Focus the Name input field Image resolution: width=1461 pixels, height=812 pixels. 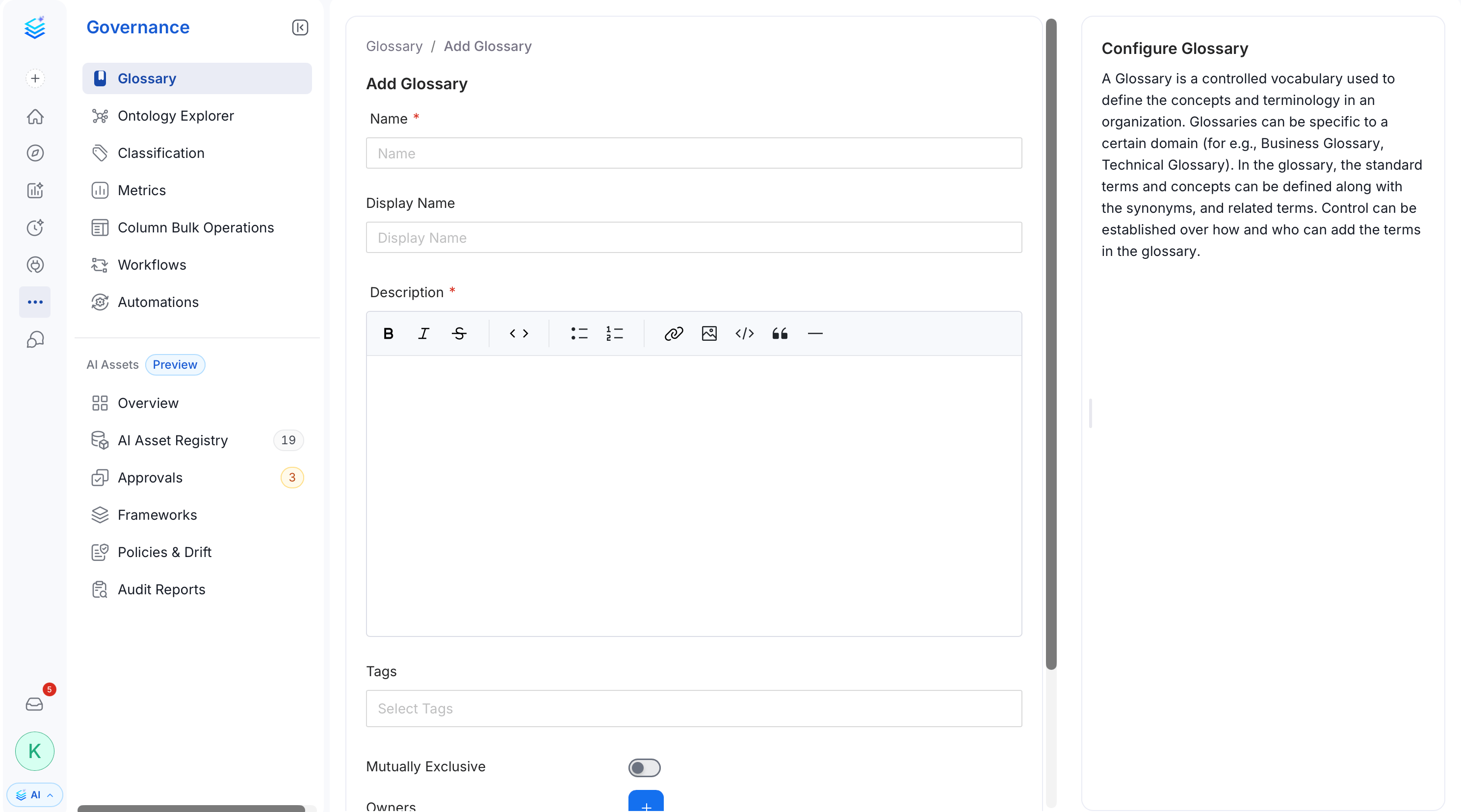(x=694, y=153)
